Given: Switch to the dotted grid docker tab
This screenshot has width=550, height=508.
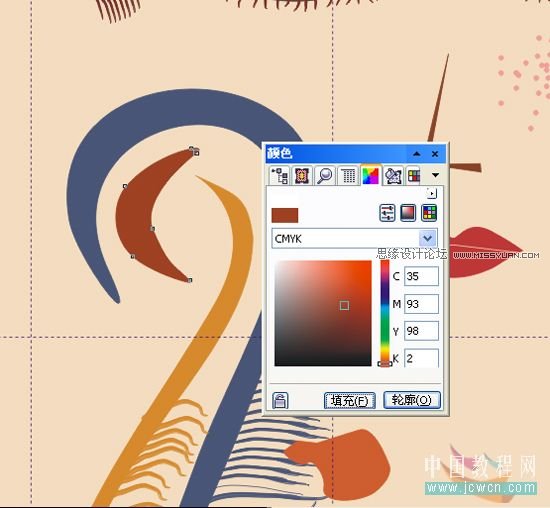Looking at the screenshot, I should 348,175.
